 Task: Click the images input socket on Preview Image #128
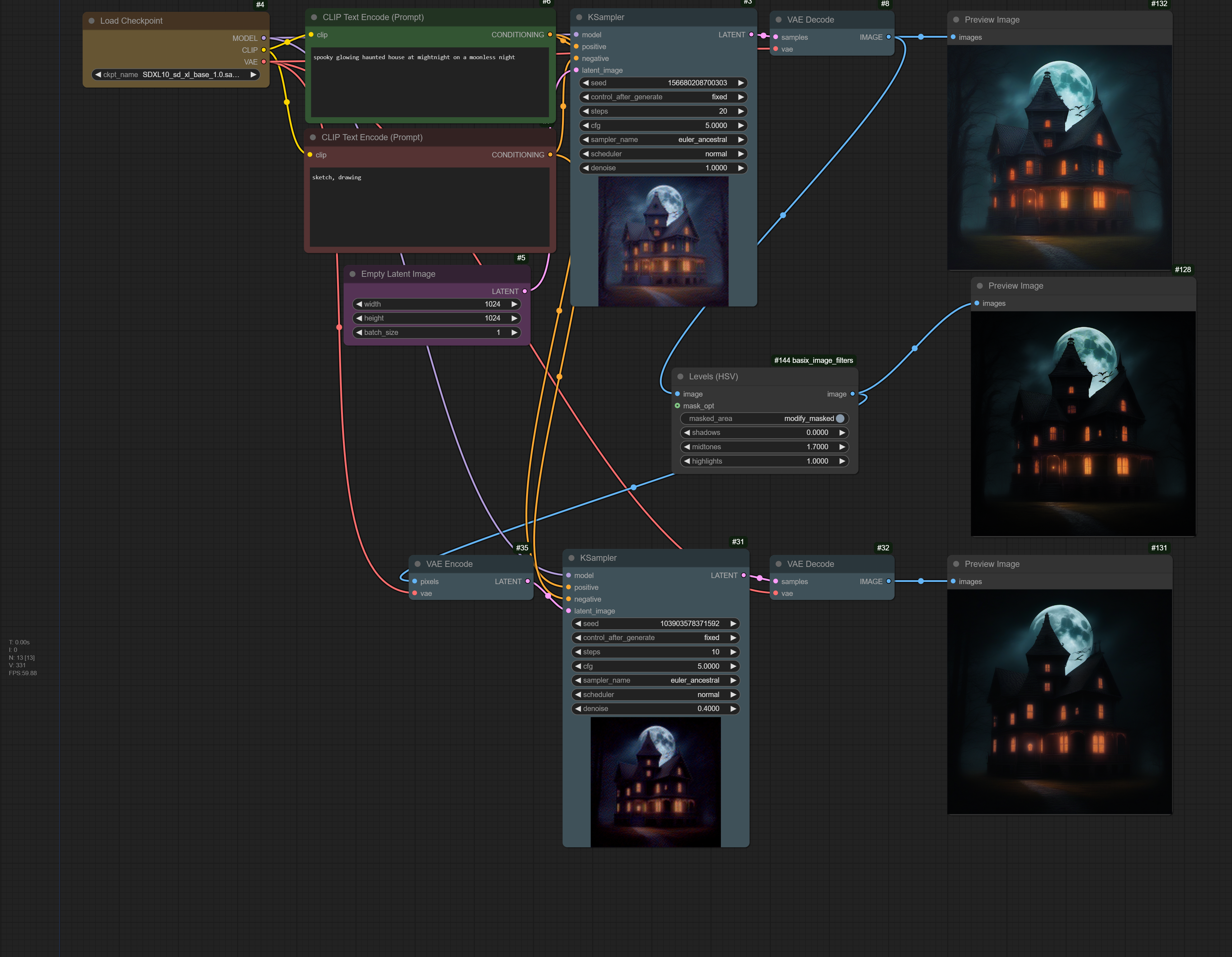pyautogui.click(x=977, y=303)
